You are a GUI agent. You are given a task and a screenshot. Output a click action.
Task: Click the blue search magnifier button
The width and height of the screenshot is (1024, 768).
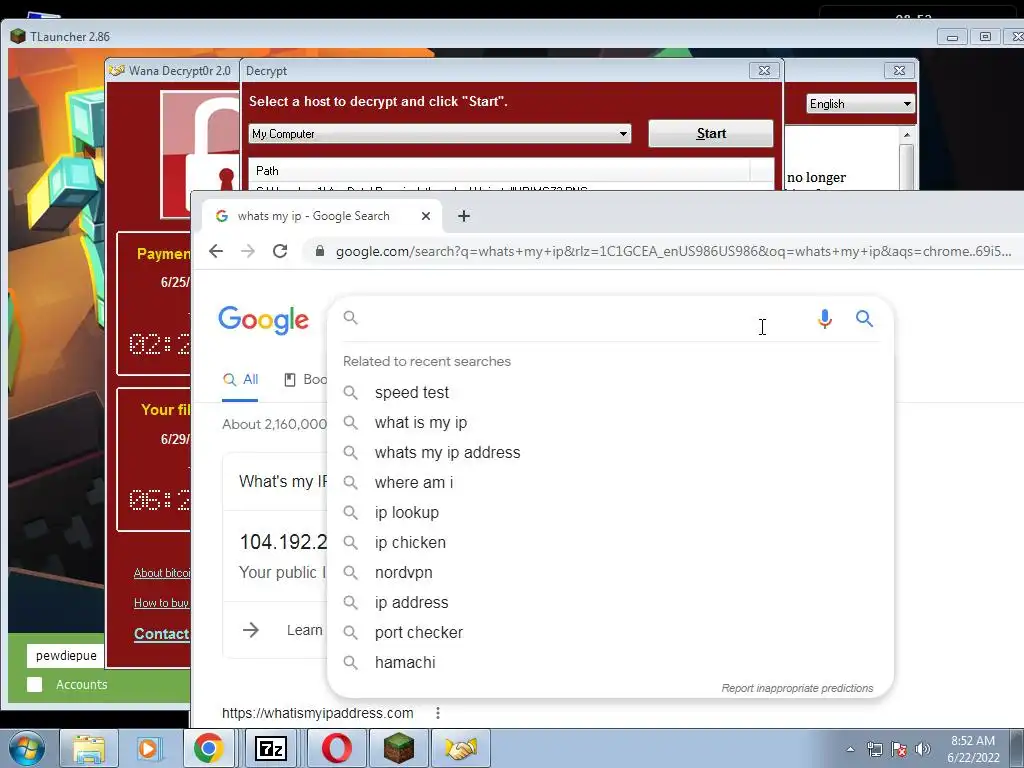[865, 319]
